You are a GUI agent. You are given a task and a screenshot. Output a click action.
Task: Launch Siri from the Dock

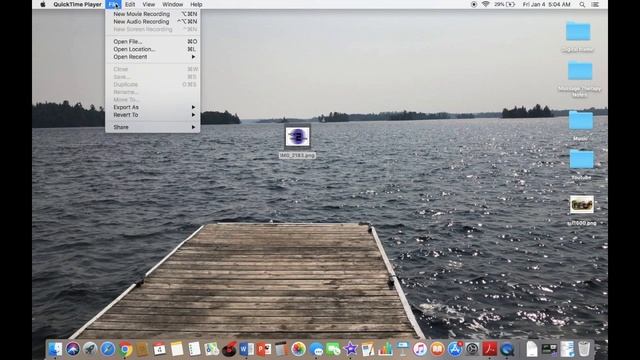click(x=73, y=349)
